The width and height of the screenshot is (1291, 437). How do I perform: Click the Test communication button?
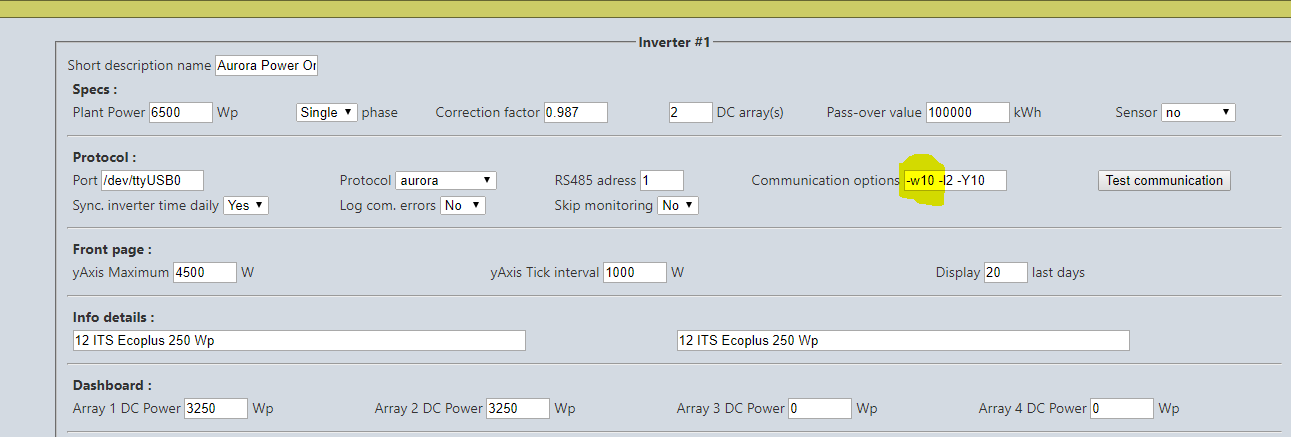click(1164, 181)
